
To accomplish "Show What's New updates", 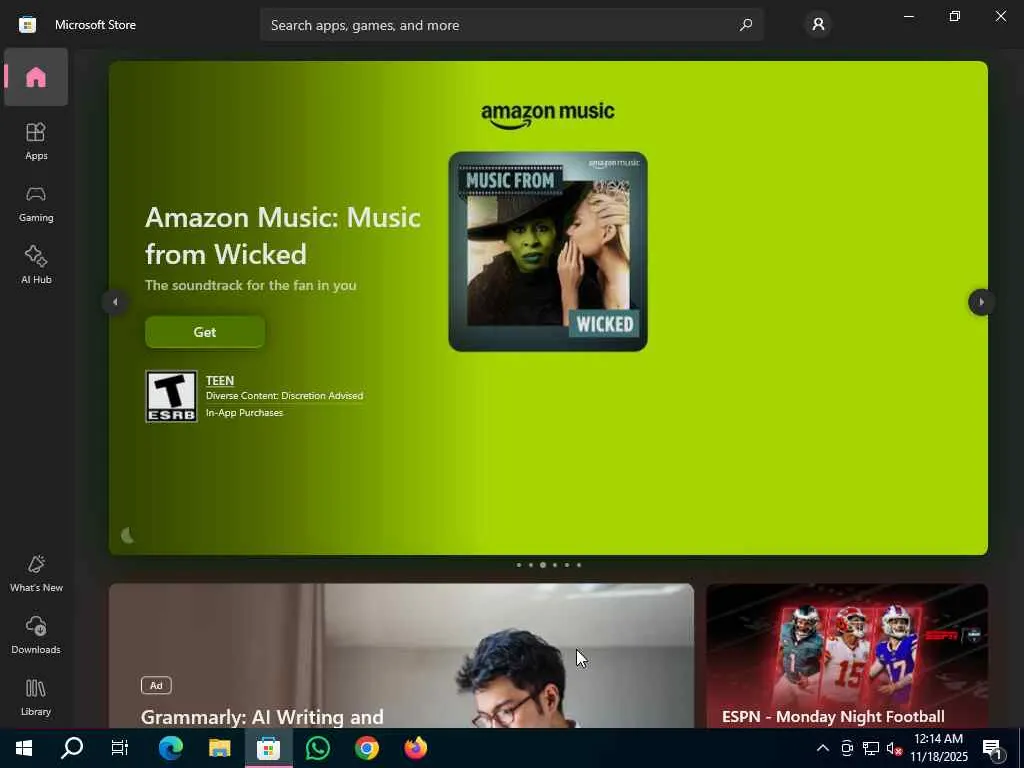I will (x=36, y=573).
